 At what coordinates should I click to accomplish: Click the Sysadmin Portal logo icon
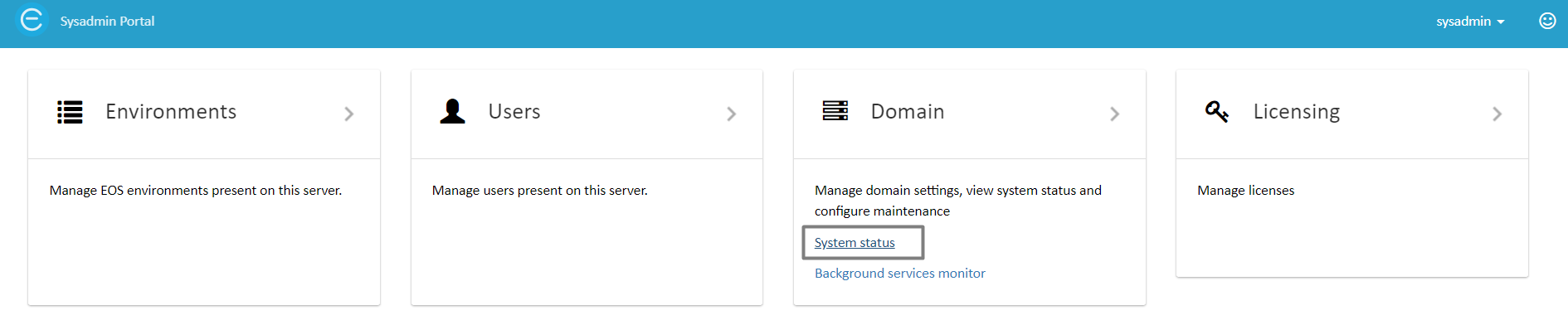click(x=32, y=20)
